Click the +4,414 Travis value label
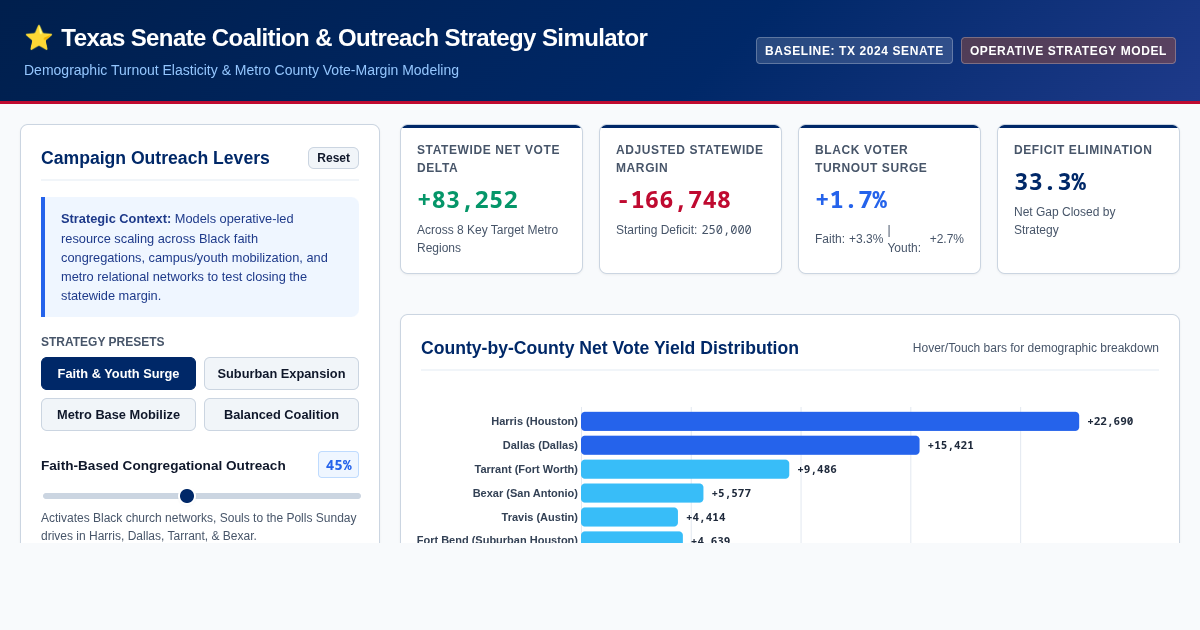This screenshot has width=1200, height=630. (x=706, y=517)
